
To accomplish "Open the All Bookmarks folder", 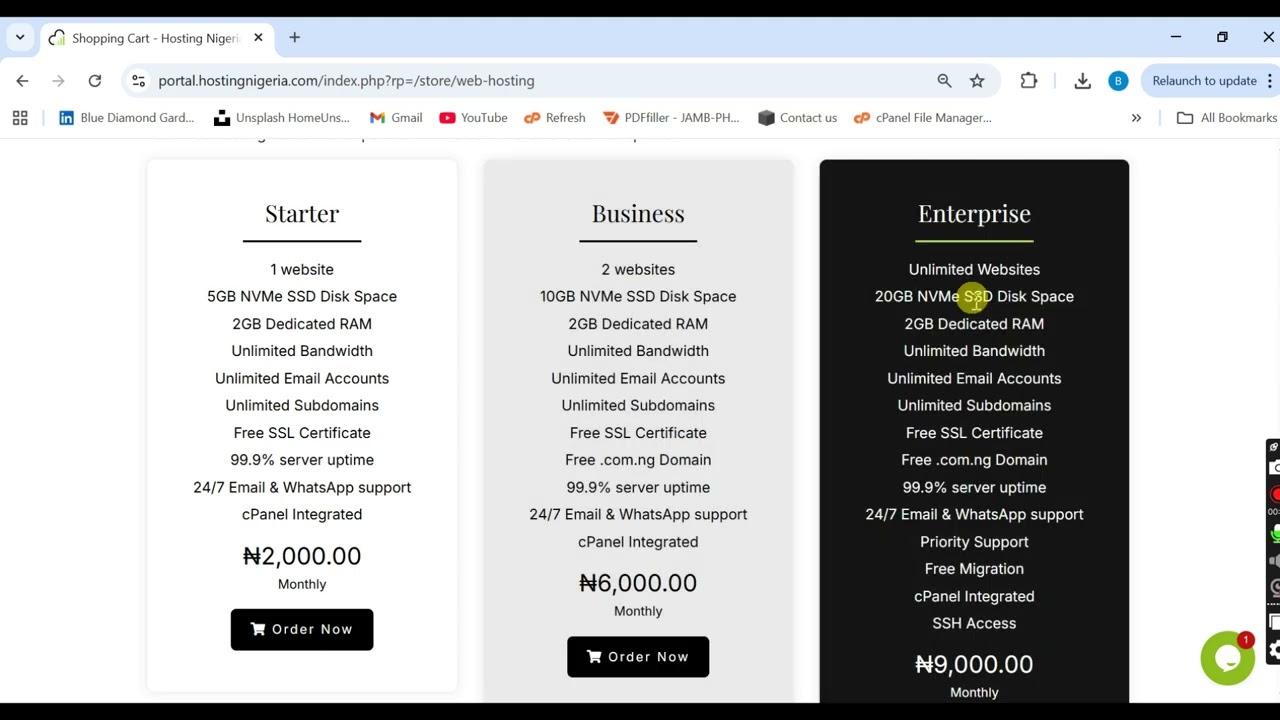I will [1227, 118].
